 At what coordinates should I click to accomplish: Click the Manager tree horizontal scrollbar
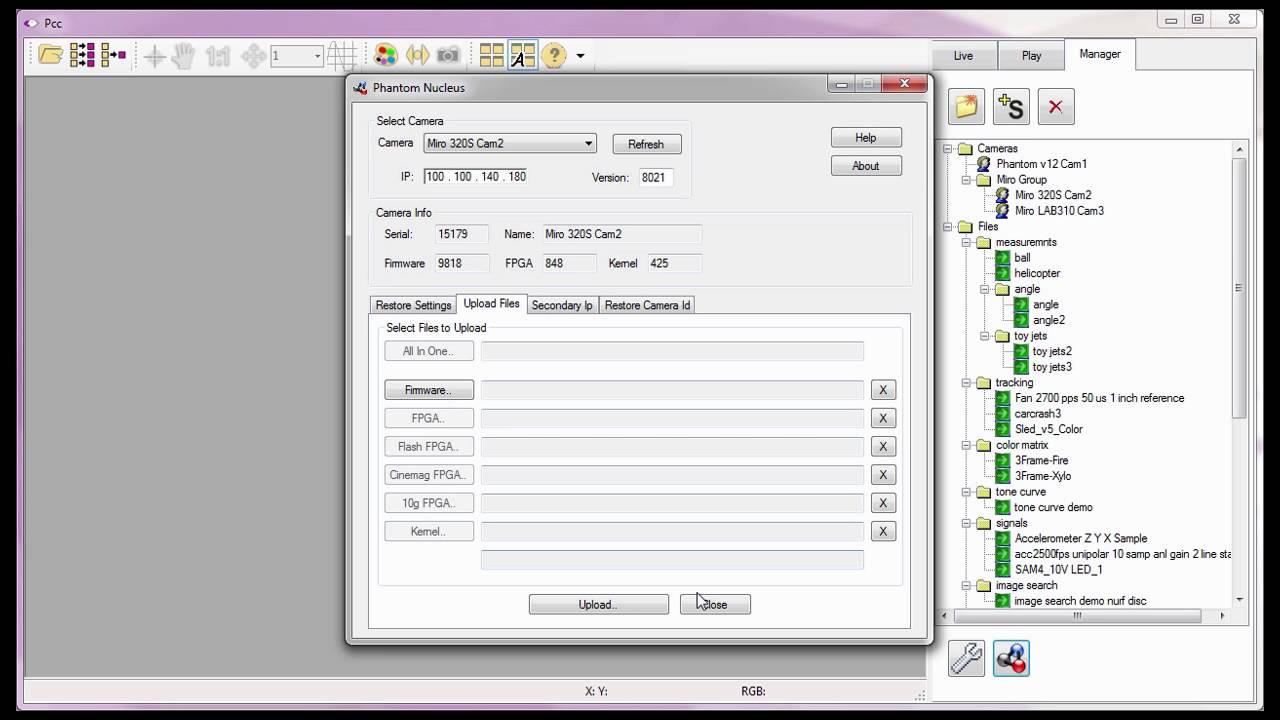(x=1078, y=615)
